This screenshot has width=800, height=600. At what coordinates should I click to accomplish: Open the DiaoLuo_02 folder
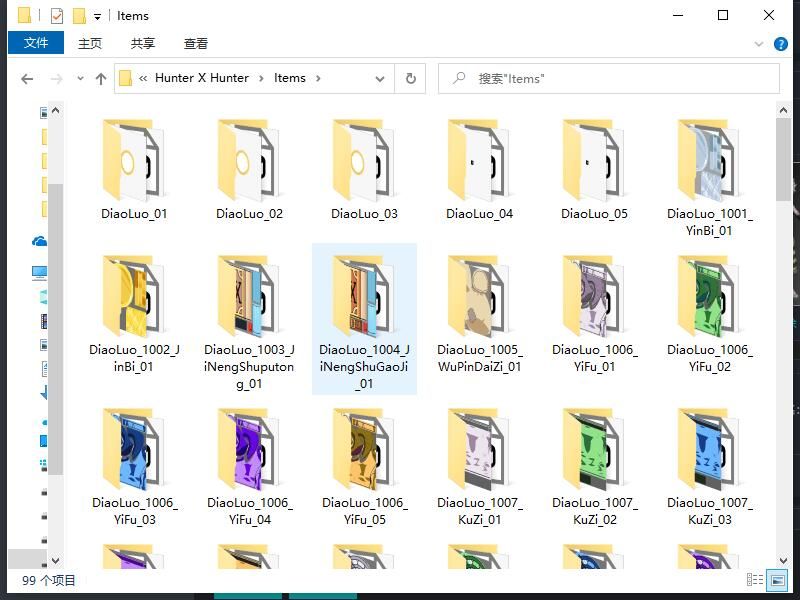click(249, 171)
